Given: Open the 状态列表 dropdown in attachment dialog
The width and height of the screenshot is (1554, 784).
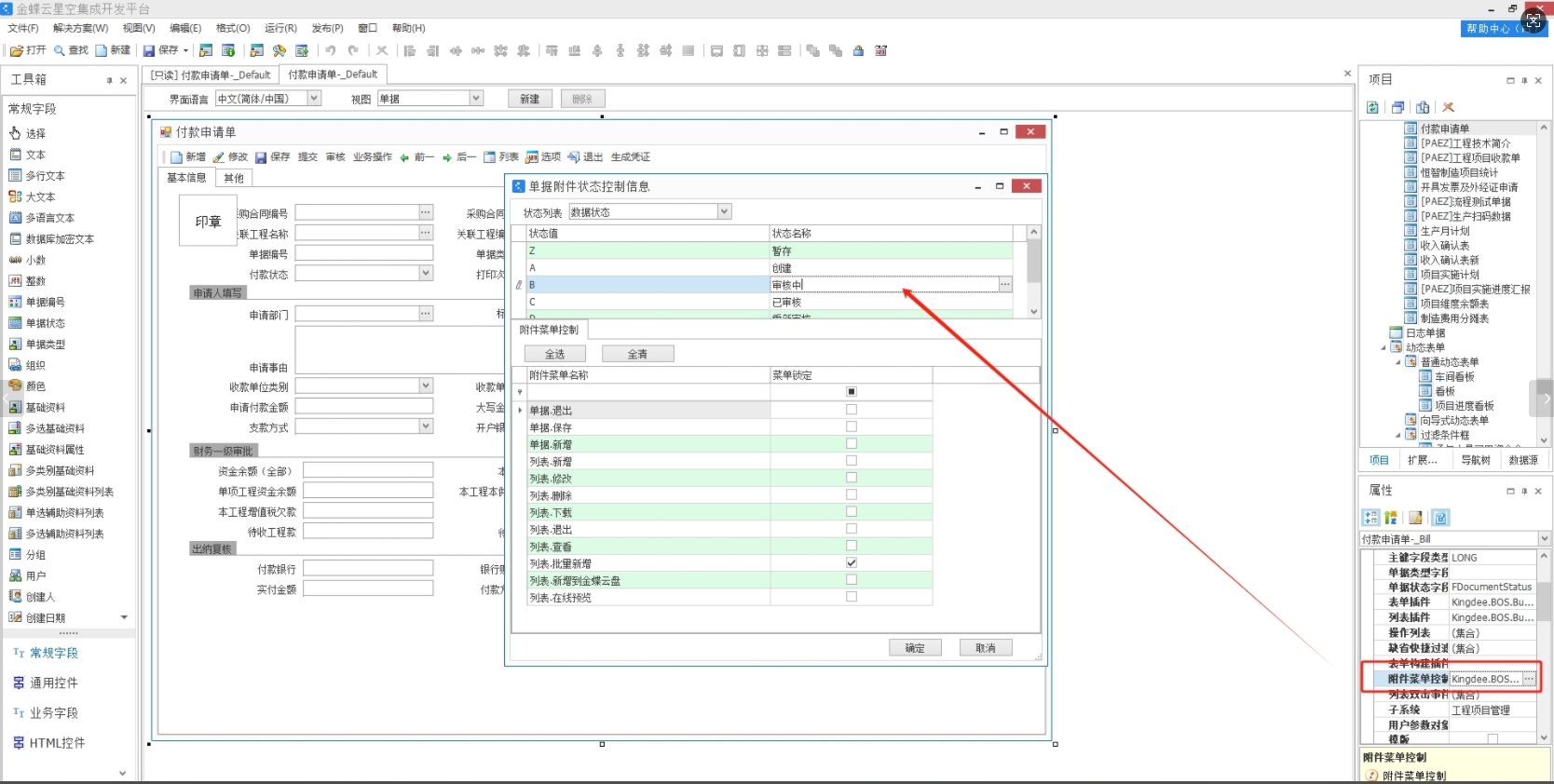Looking at the screenshot, I should pyautogui.click(x=725, y=212).
